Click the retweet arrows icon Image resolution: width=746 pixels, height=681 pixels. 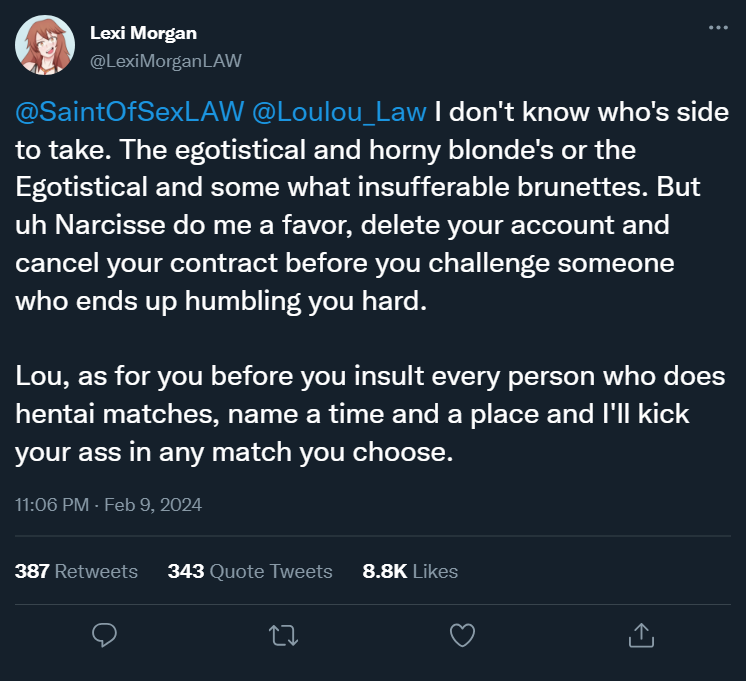click(x=283, y=634)
